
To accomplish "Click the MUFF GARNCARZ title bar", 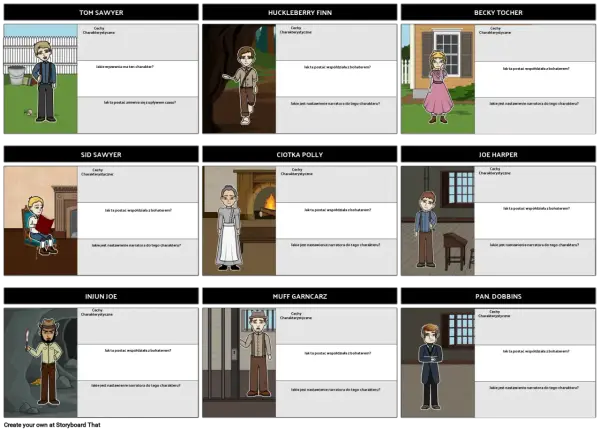I will (x=300, y=296).
